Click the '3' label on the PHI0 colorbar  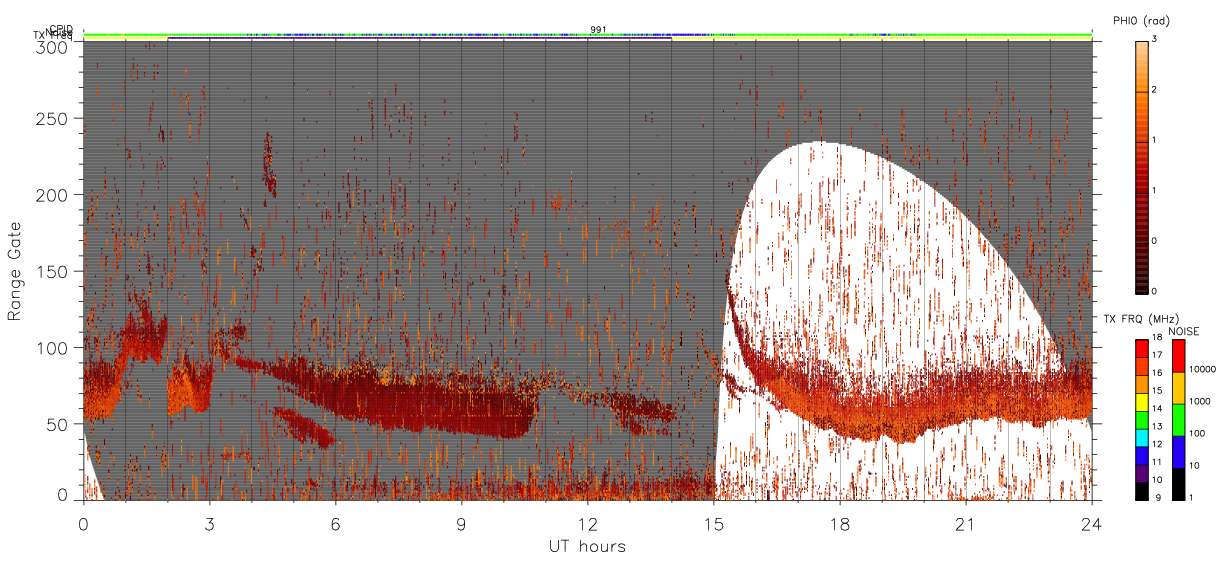click(1156, 41)
